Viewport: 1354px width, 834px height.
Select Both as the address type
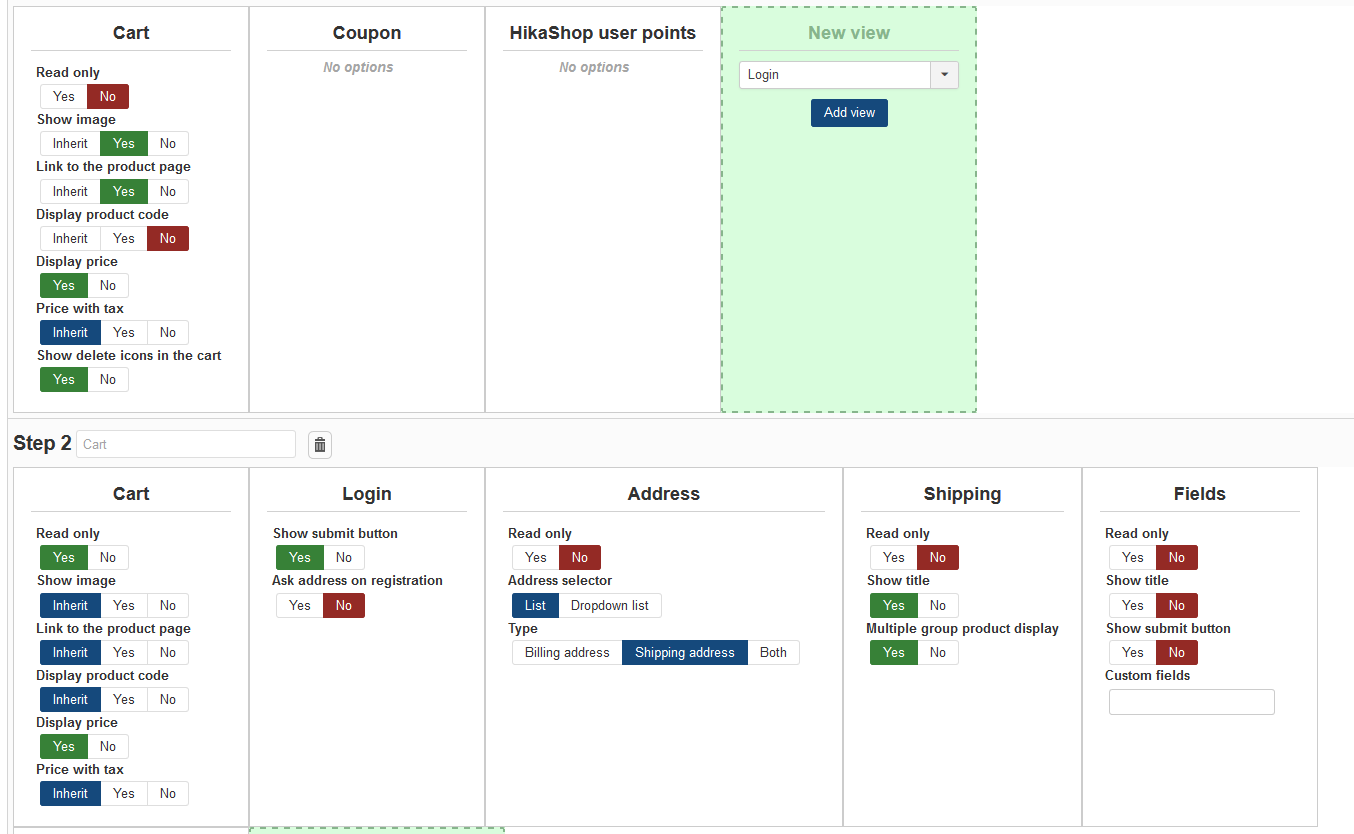tap(773, 653)
